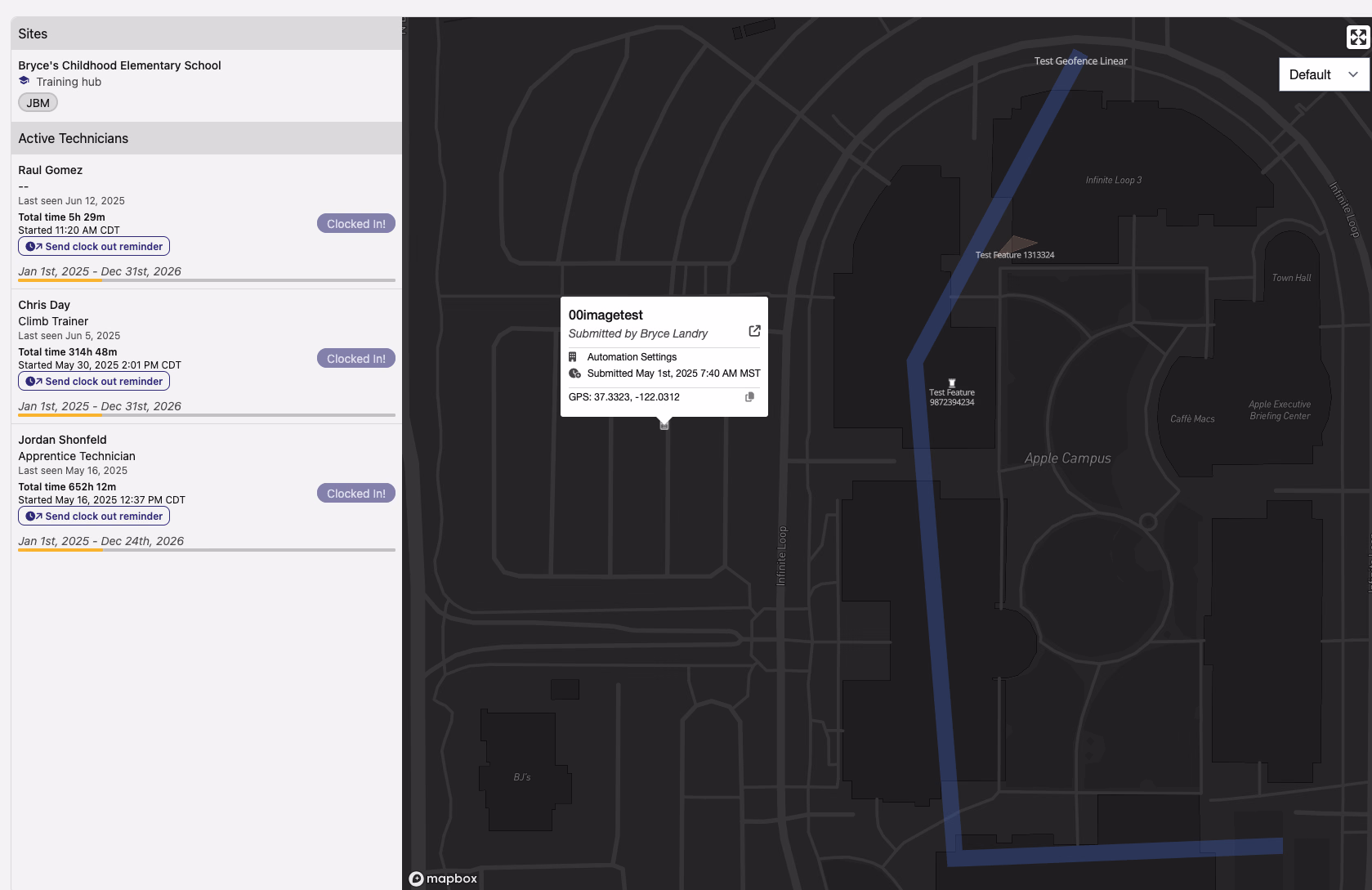The height and width of the screenshot is (890, 1372).
Task: Select technician Raul Gomez
Action: 51,170
